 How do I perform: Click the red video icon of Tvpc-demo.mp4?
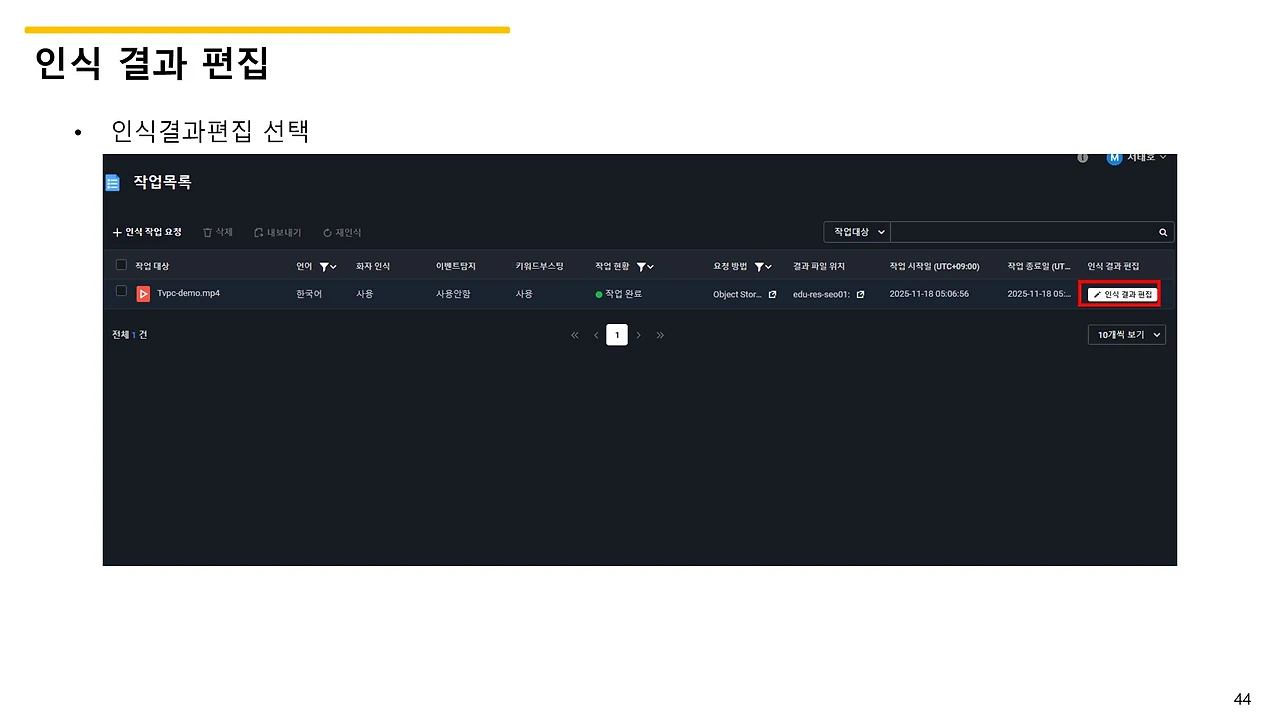(144, 294)
